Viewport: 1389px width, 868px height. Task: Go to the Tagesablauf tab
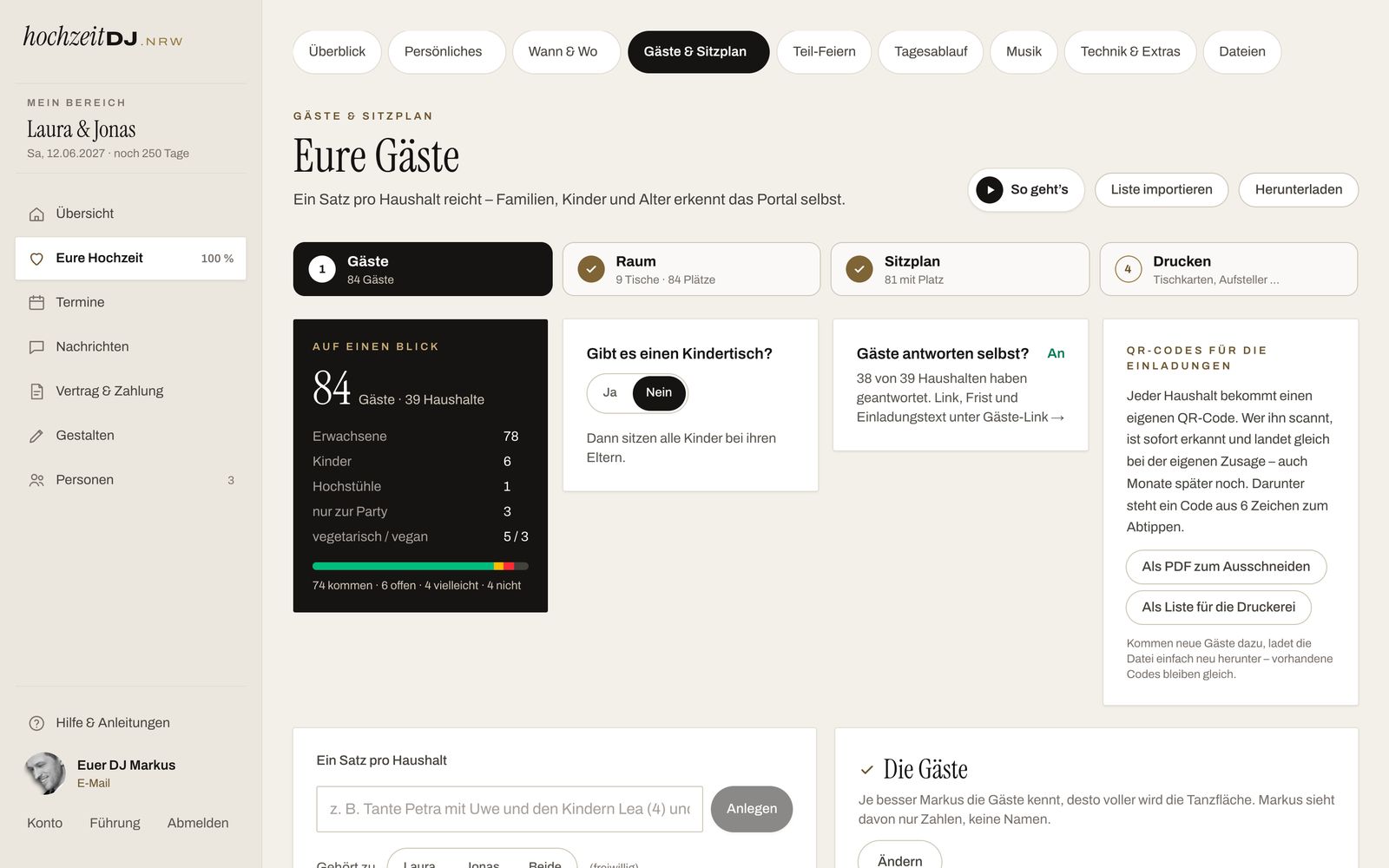(x=931, y=51)
